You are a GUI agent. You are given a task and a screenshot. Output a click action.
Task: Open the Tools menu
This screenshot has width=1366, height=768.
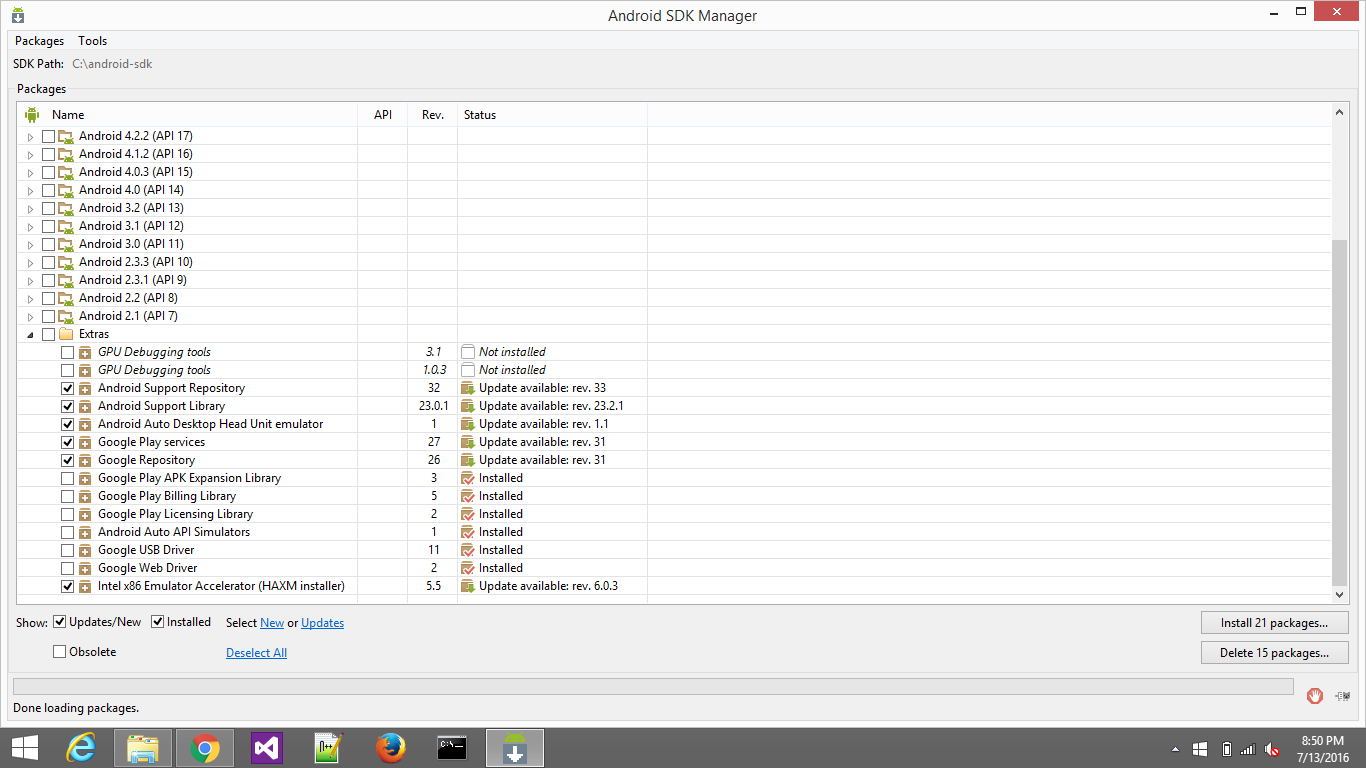coord(93,41)
